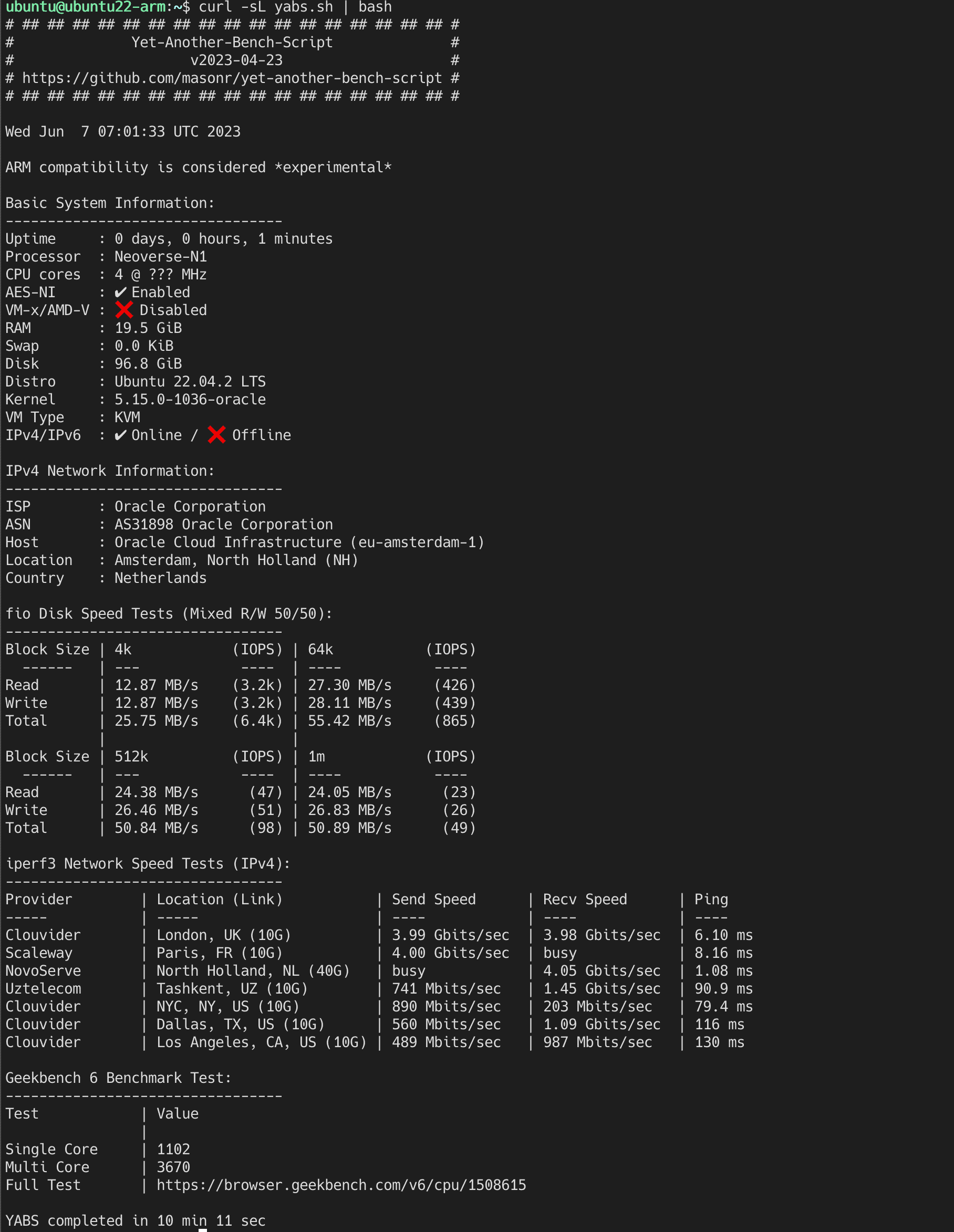This screenshot has width=954, height=1232.
Task: Select the Single Core test row
Action: (51, 1149)
